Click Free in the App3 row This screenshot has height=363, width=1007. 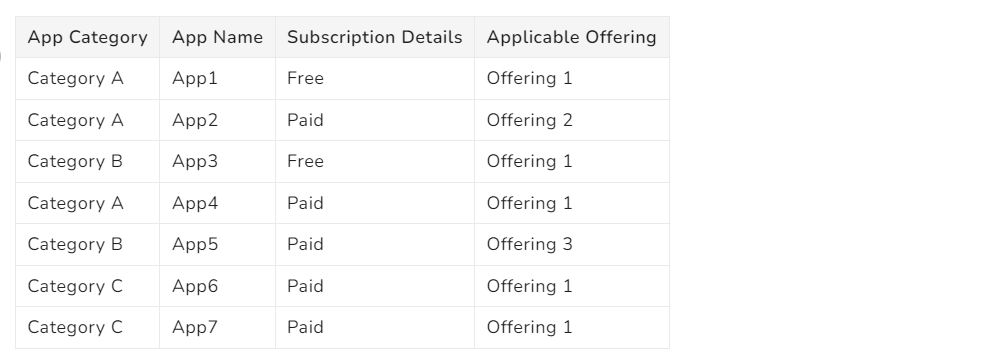pyautogui.click(x=305, y=161)
